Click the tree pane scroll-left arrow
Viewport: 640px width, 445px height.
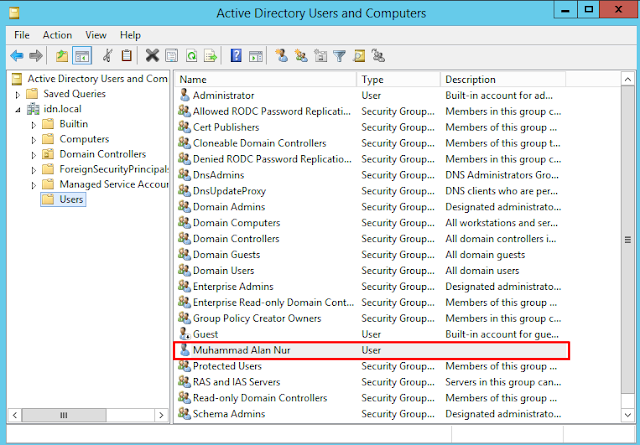[x=15, y=415]
